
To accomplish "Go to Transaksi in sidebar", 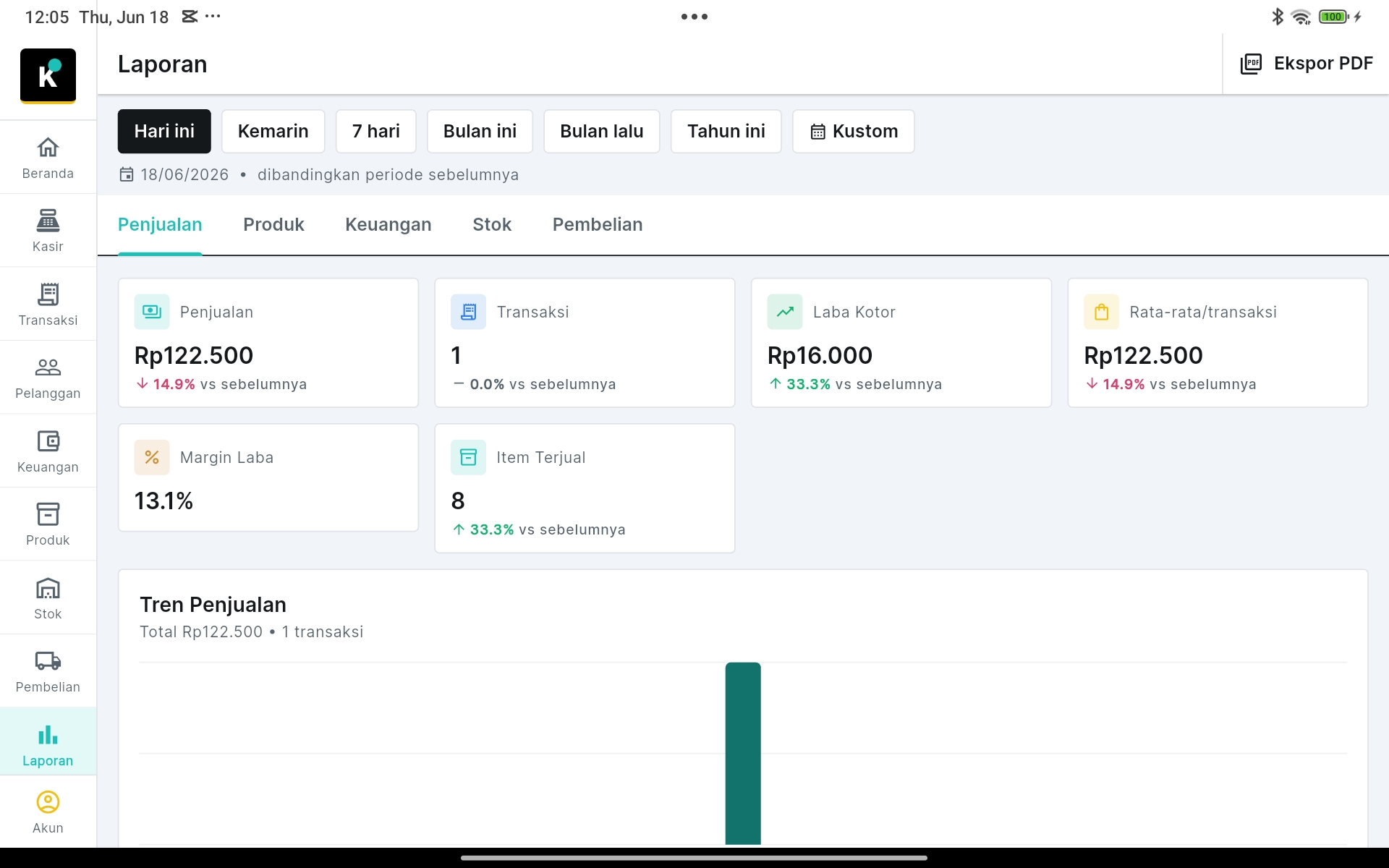I will pos(48,304).
